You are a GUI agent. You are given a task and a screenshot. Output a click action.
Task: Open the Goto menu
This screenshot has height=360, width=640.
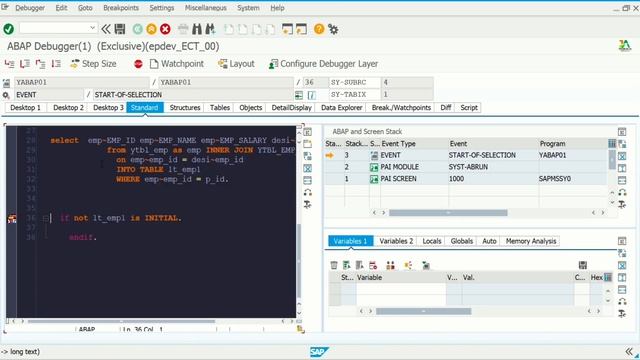[x=85, y=8]
